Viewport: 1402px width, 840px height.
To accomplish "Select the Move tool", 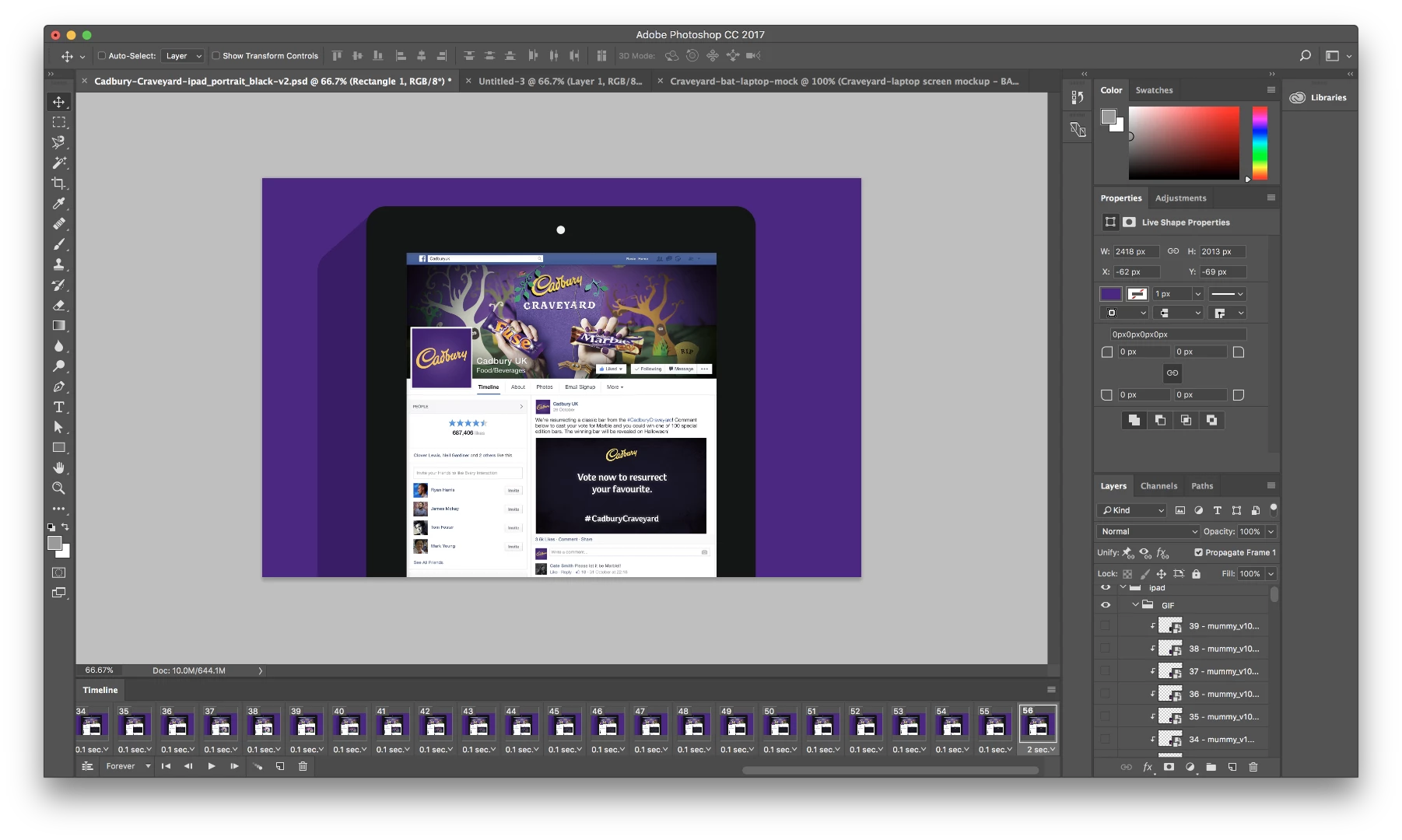I will pos(58,102).
